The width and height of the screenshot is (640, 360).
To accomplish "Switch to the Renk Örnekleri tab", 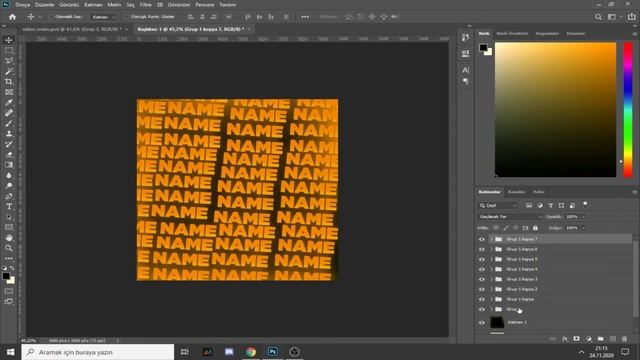I will click(512, 33).
